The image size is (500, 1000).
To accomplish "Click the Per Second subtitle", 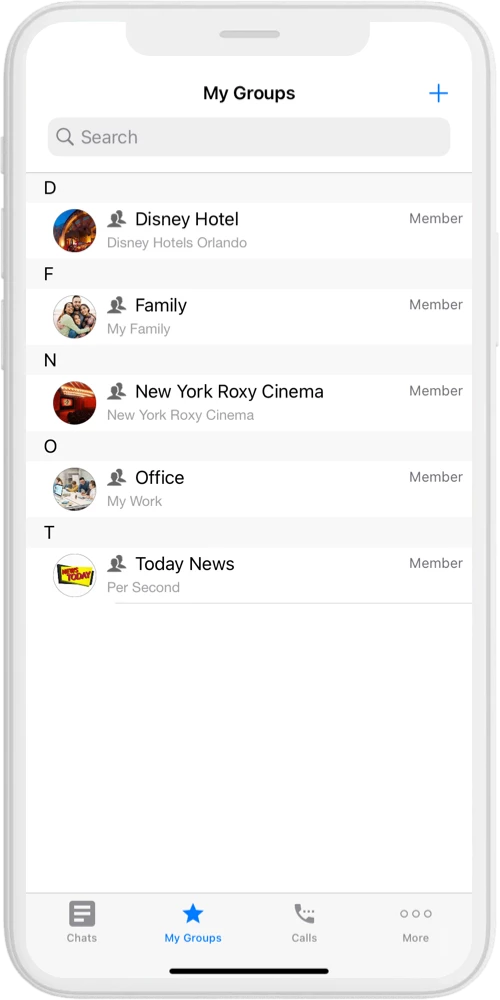I will pos(143,587).
